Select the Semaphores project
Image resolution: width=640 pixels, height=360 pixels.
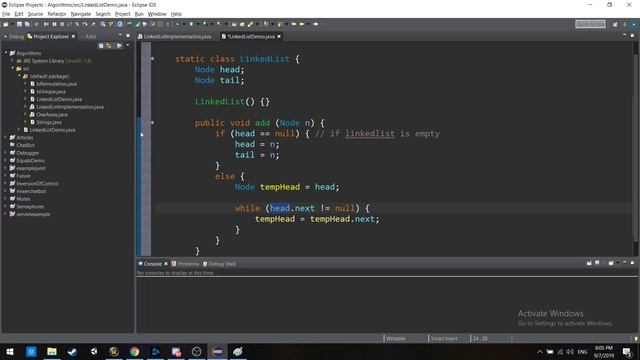(30, 207)
